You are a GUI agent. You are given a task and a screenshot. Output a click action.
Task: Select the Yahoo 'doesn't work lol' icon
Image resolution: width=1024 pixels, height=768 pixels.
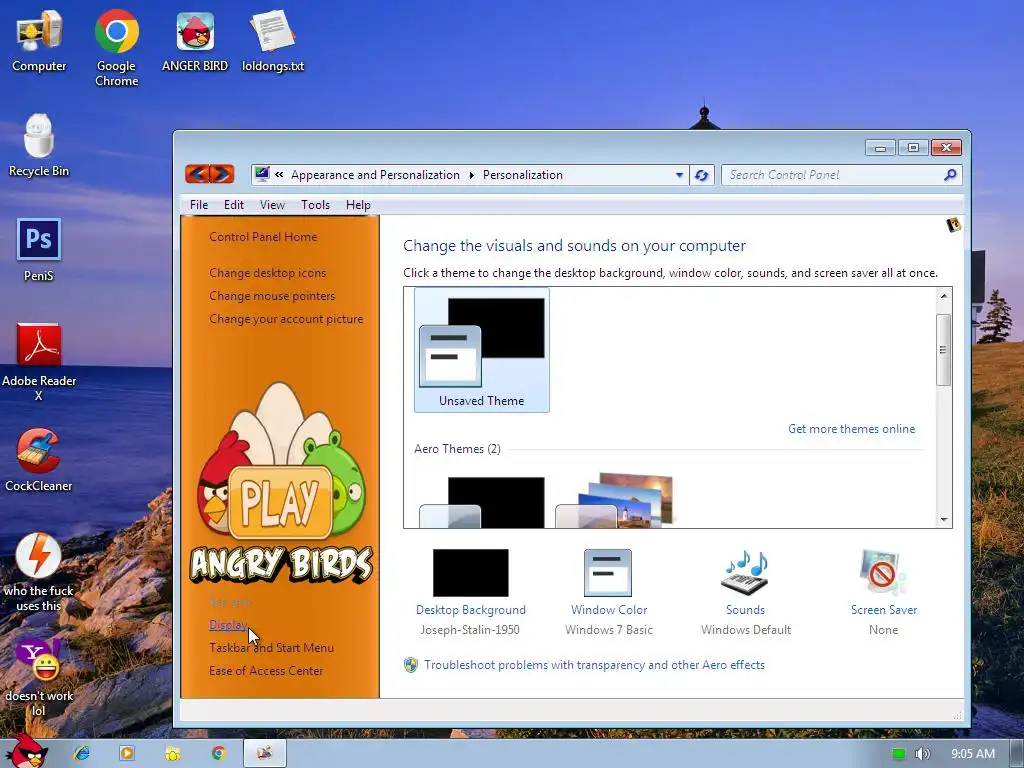click(39, 677)
